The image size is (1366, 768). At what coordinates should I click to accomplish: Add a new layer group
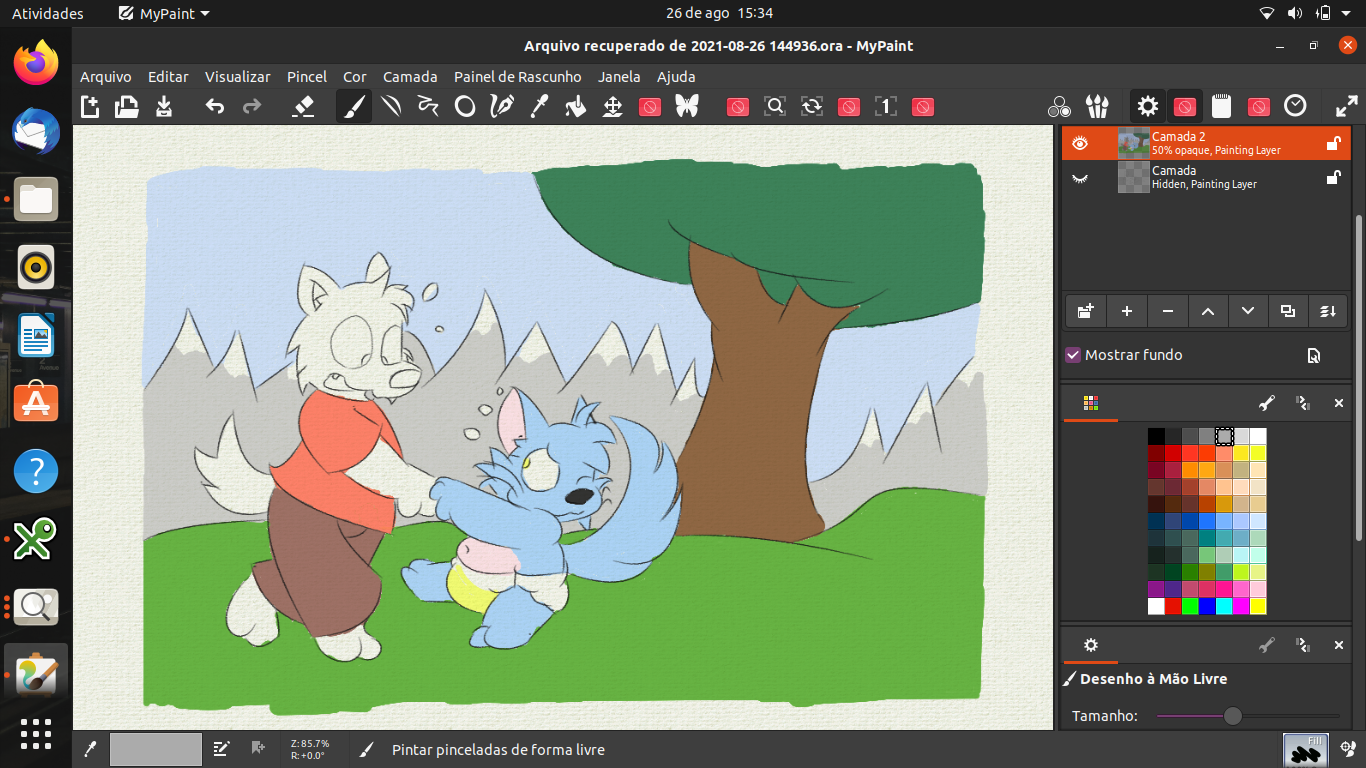tap(1086, 311)
